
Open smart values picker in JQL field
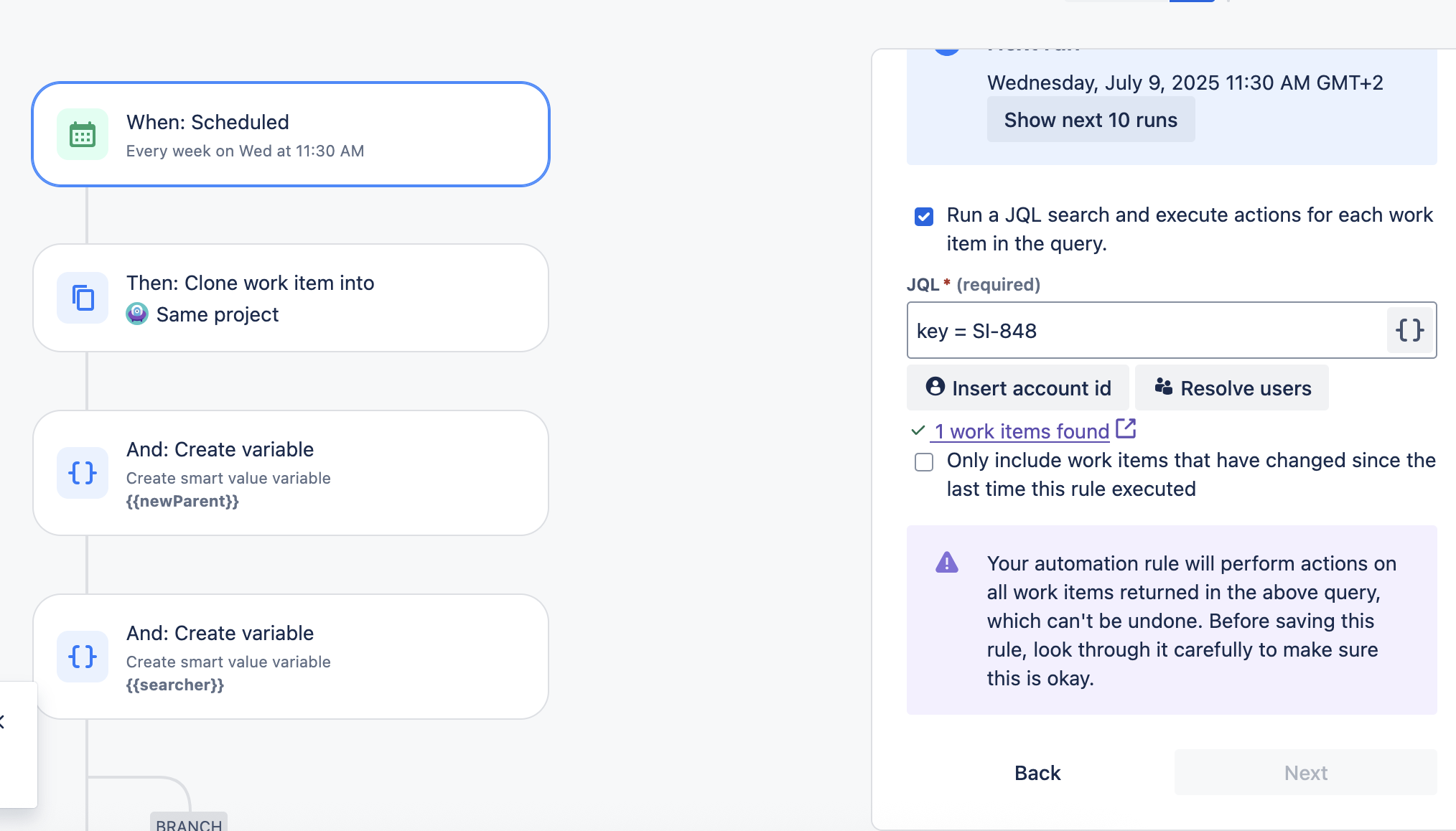click(1409, 330)
